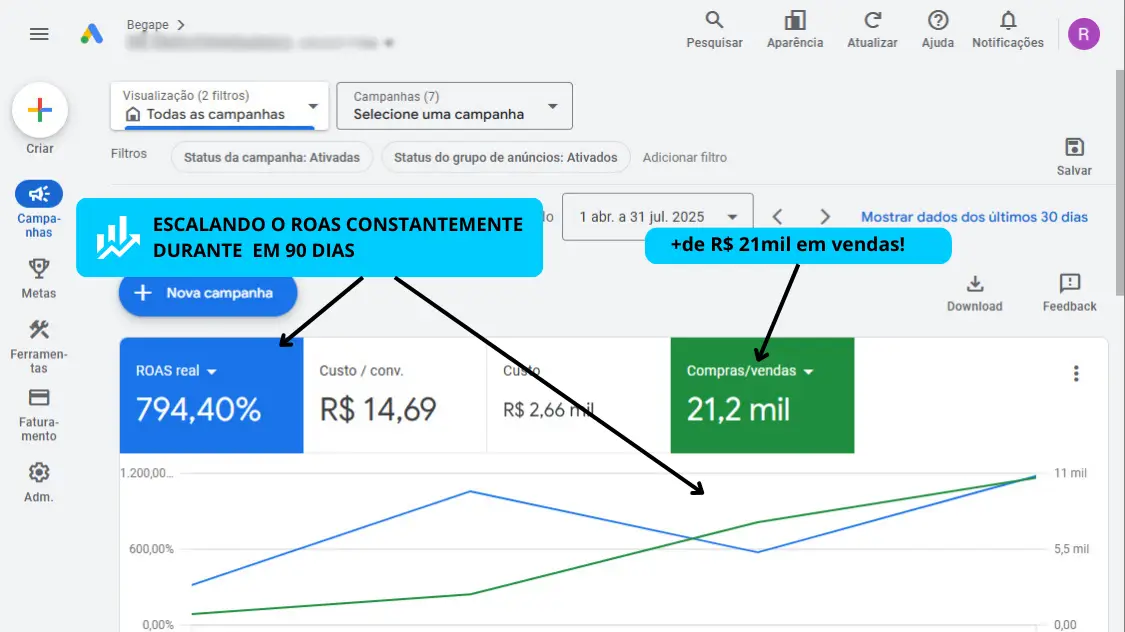This screenshot has width=1125, height=632.
Task: Open Ferramentas in the sidebar
Action: [39, 343]
